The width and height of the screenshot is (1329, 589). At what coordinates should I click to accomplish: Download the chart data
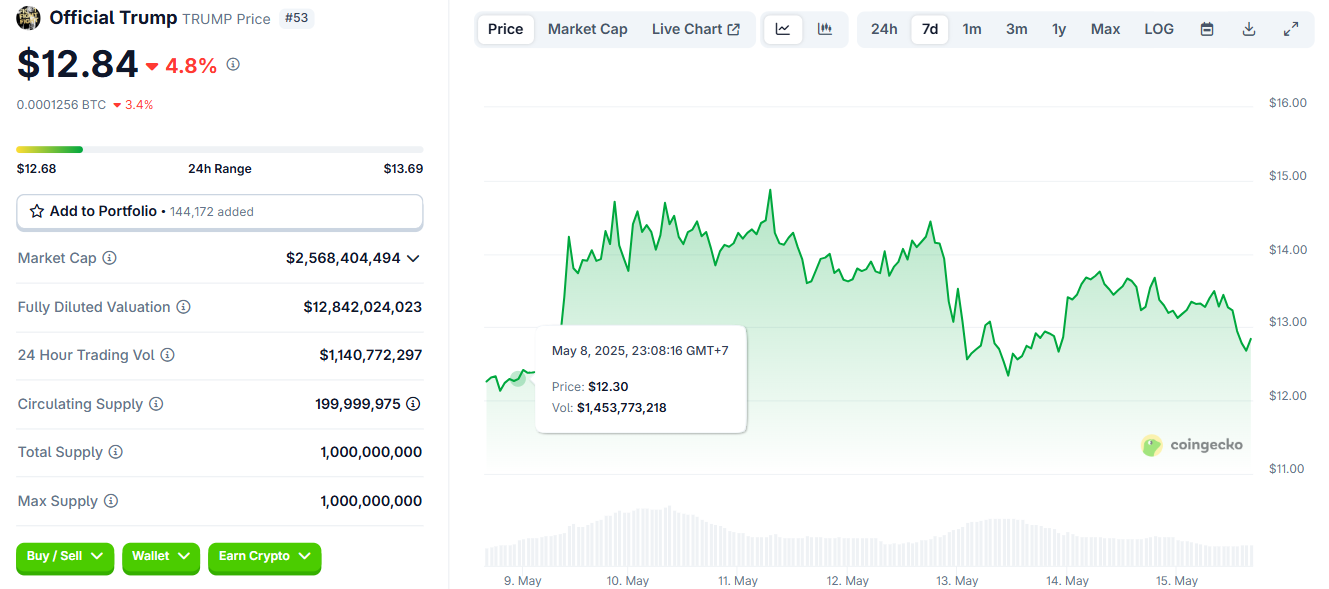click(1249, 29)
